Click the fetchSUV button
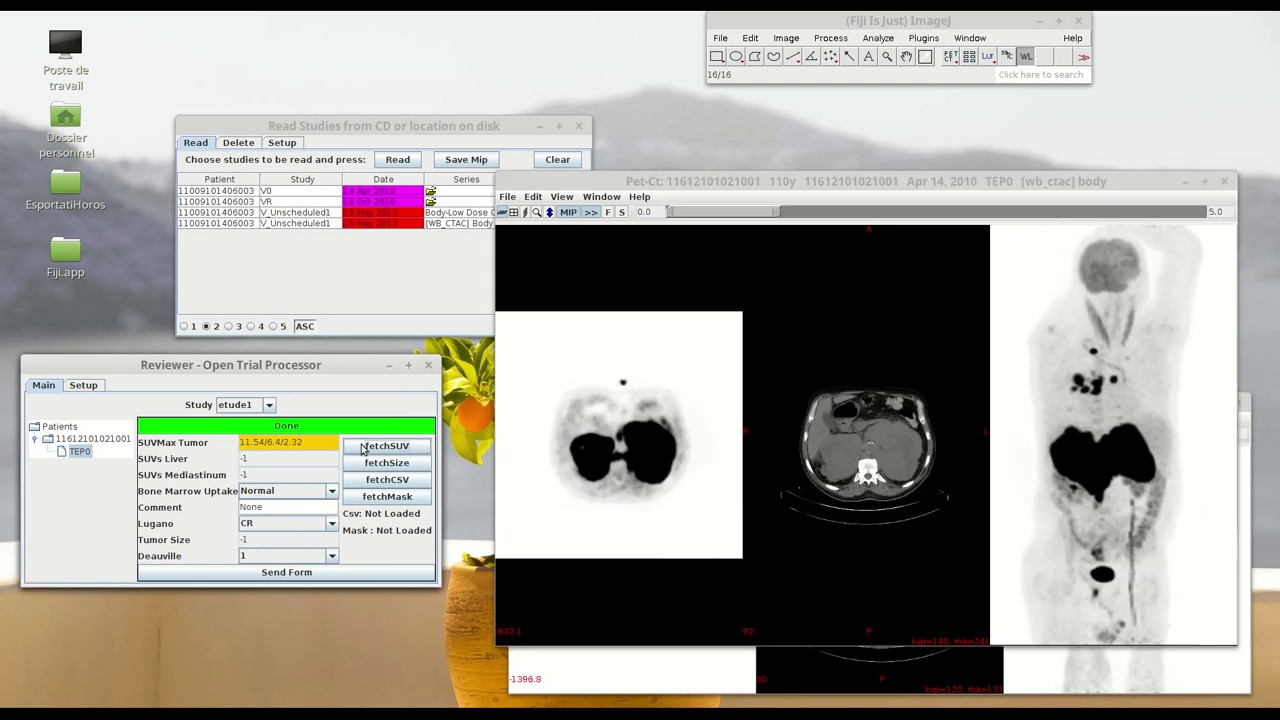Image resolution: width=1280 pixels, height=720 pixels. pos(387,446)
